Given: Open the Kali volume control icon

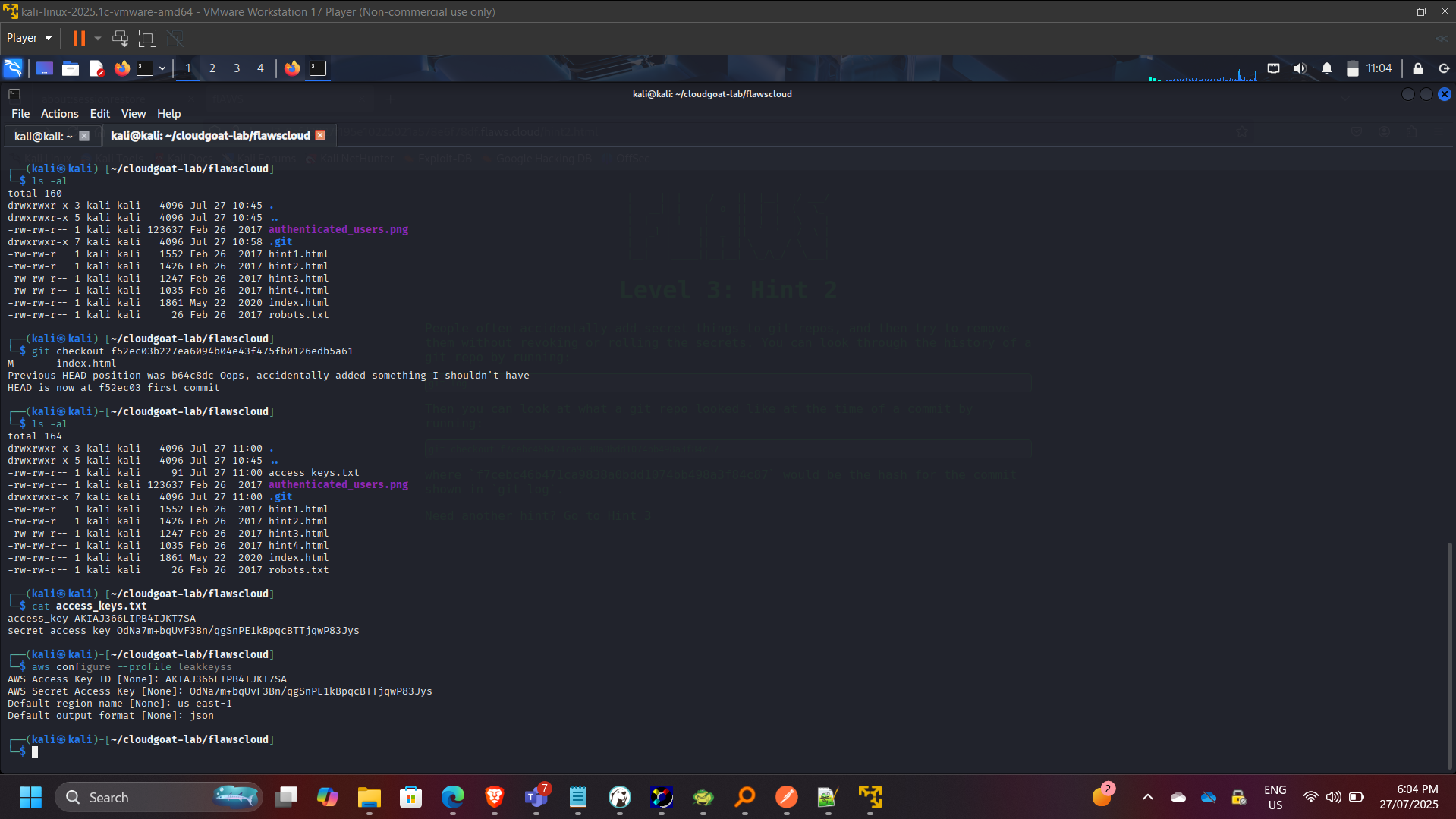Looking at the screenshot, I should click(1300, 68).
